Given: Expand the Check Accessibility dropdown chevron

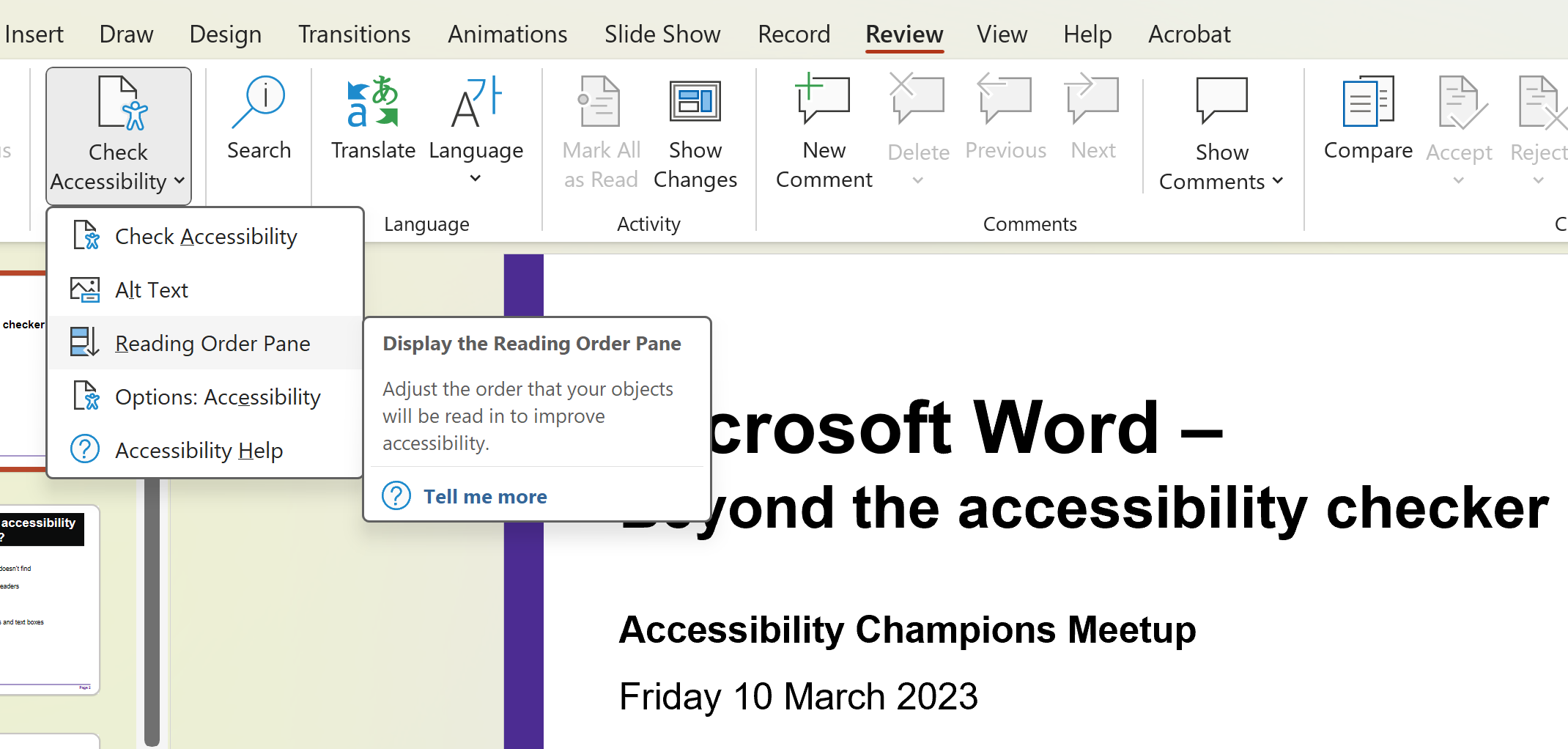Looking at the screenshot, I should click(180, 181).
